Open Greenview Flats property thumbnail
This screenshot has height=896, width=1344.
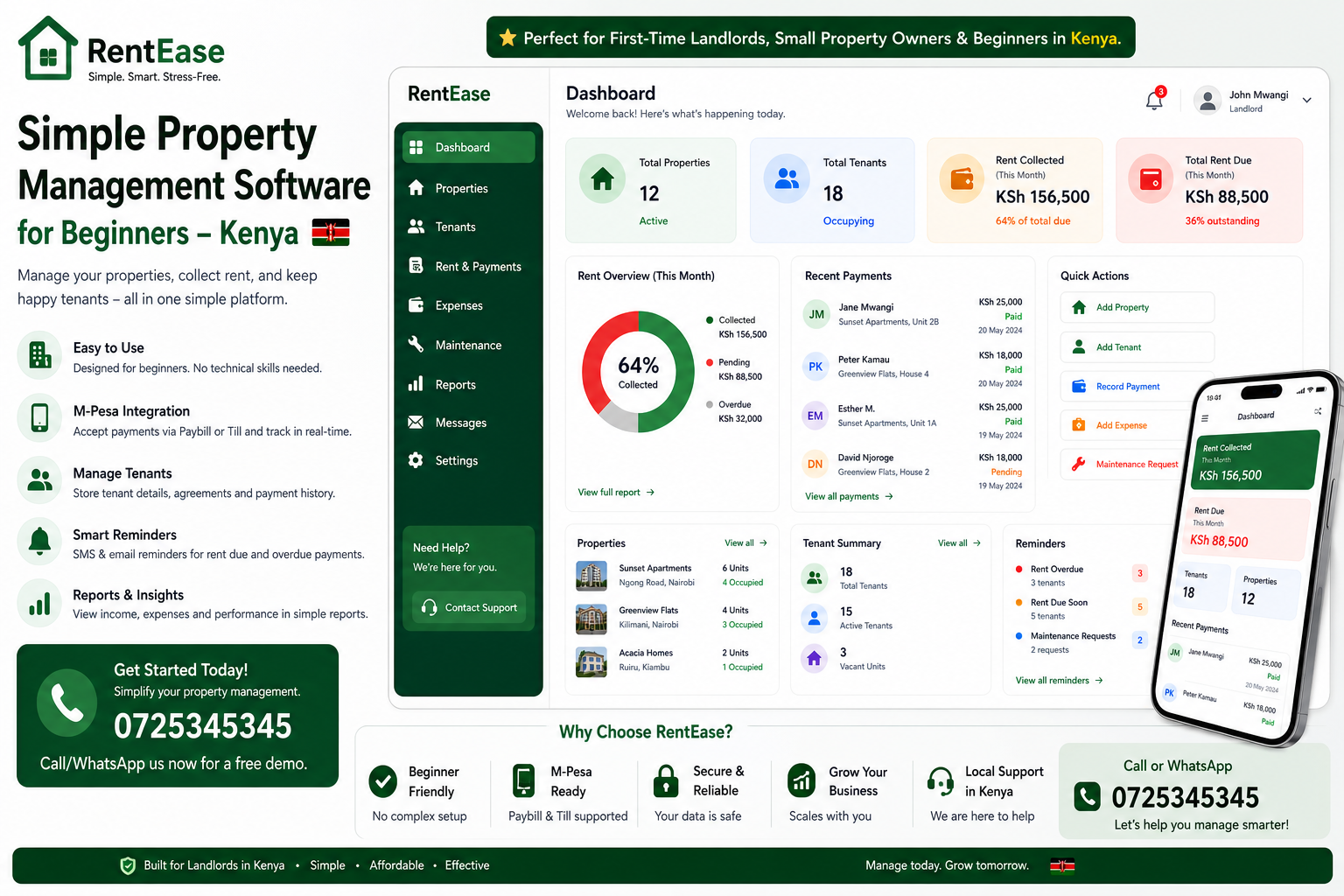point(591,618)
